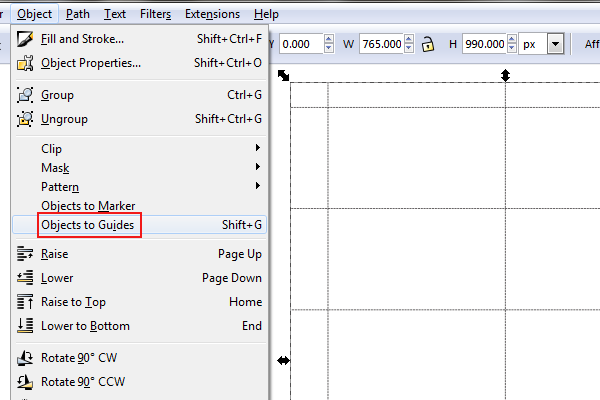Click the H height input field

point(484,44)
